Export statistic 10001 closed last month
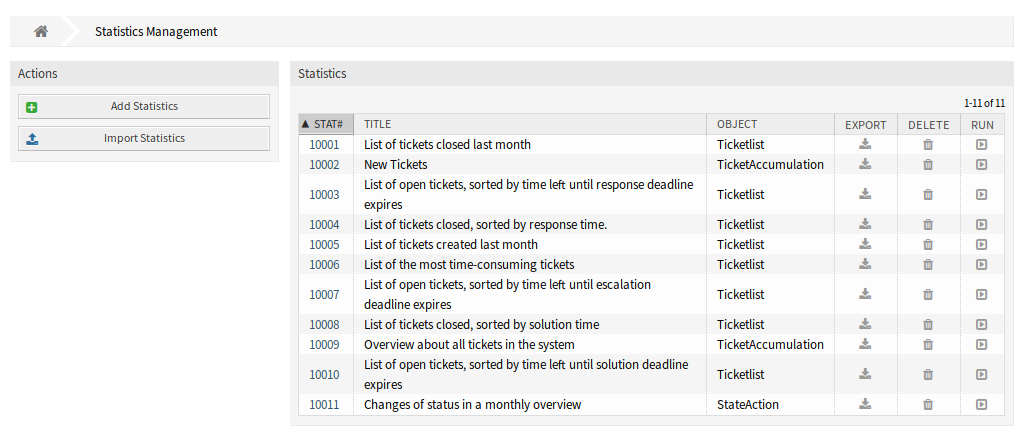 coord(865,144)
